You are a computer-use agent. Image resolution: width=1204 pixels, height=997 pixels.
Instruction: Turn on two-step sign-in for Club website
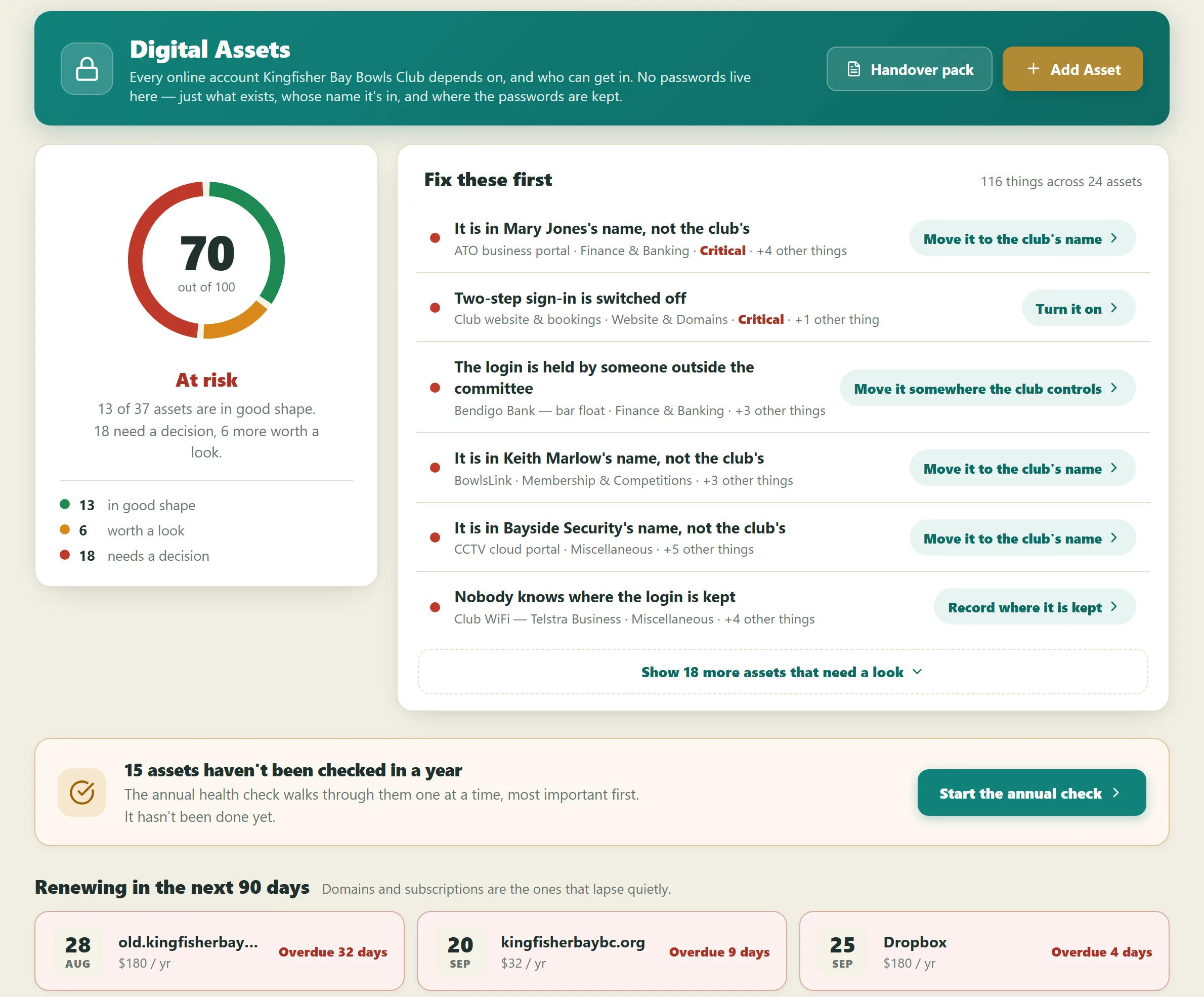pos(1079,309)
